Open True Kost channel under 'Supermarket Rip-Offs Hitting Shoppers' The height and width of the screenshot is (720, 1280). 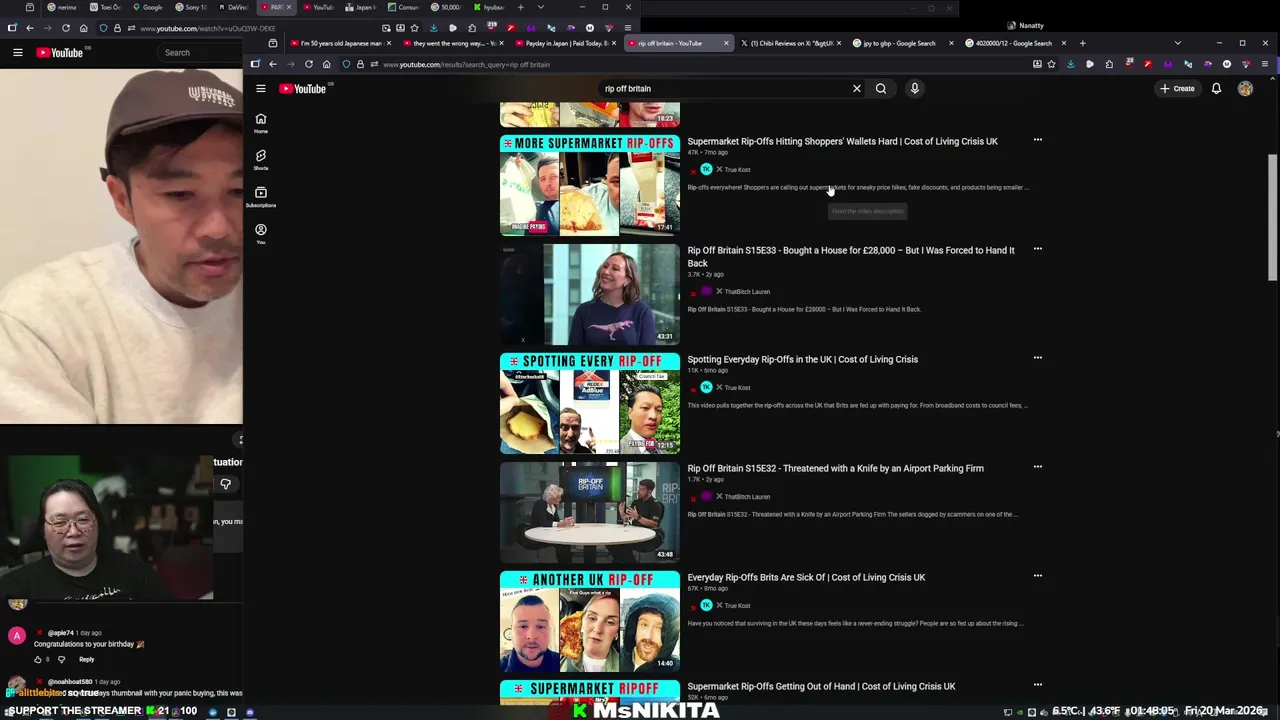(x=737, y=170)
